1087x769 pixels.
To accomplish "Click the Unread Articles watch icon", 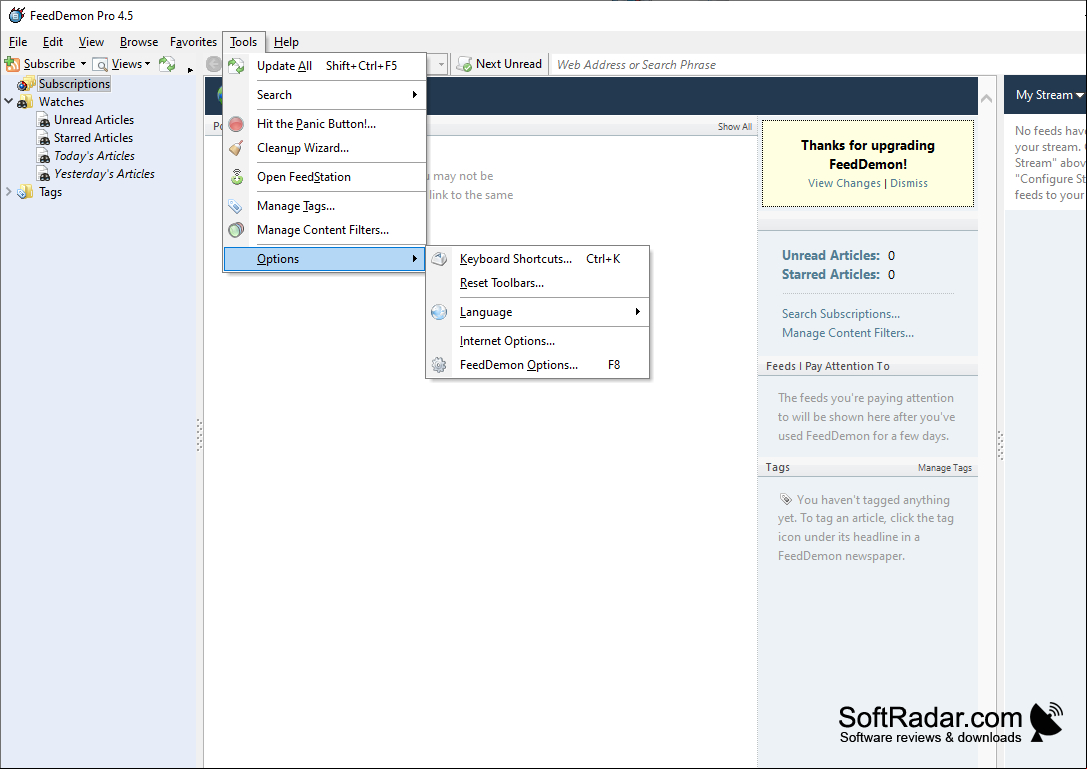I will coord(44,120).
